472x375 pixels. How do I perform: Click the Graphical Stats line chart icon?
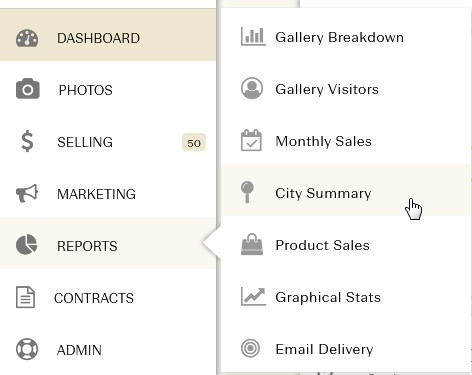tap(253, 297)
